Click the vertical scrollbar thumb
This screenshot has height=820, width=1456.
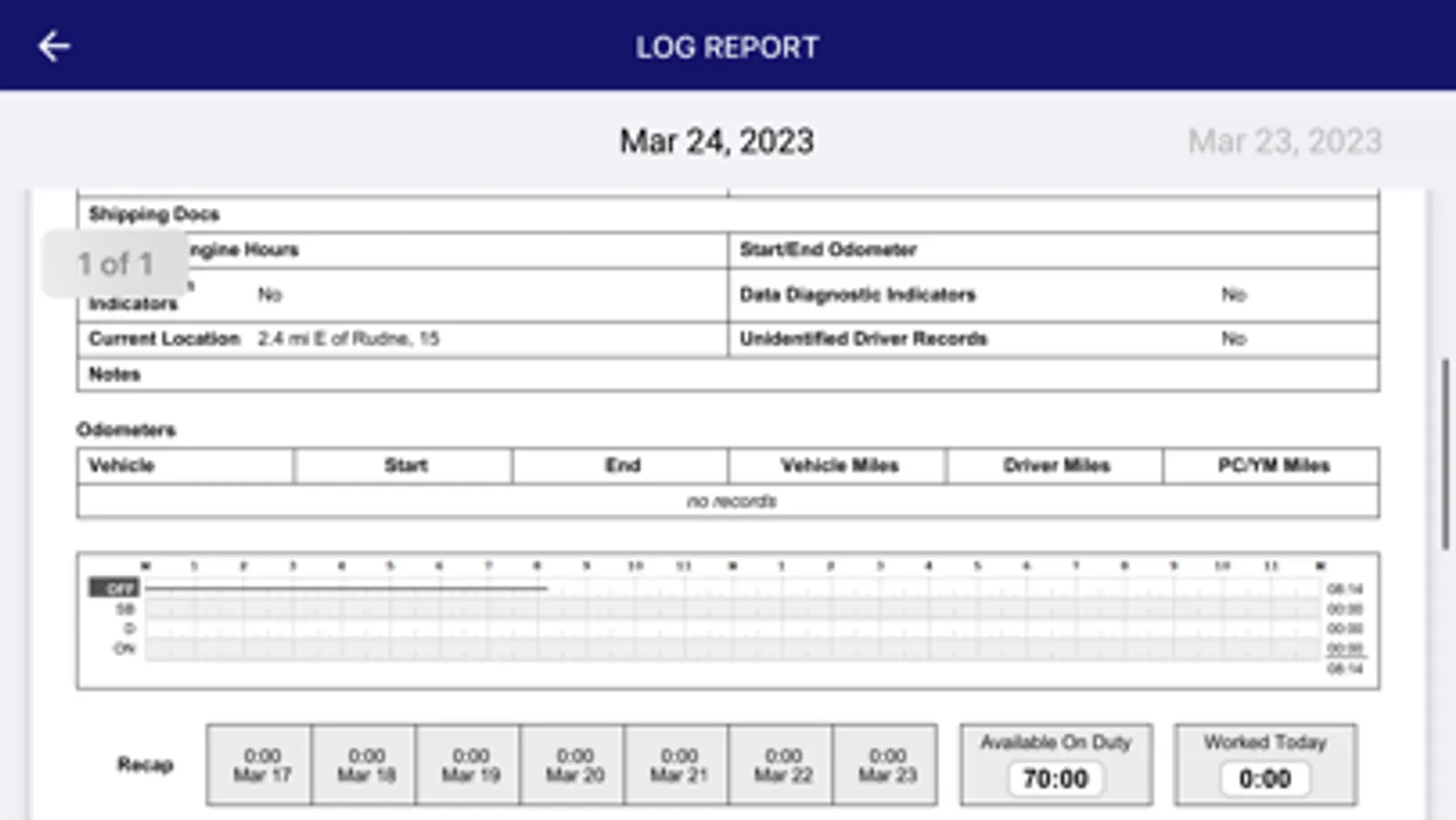pyautogui.click(x=1444, y=454)
